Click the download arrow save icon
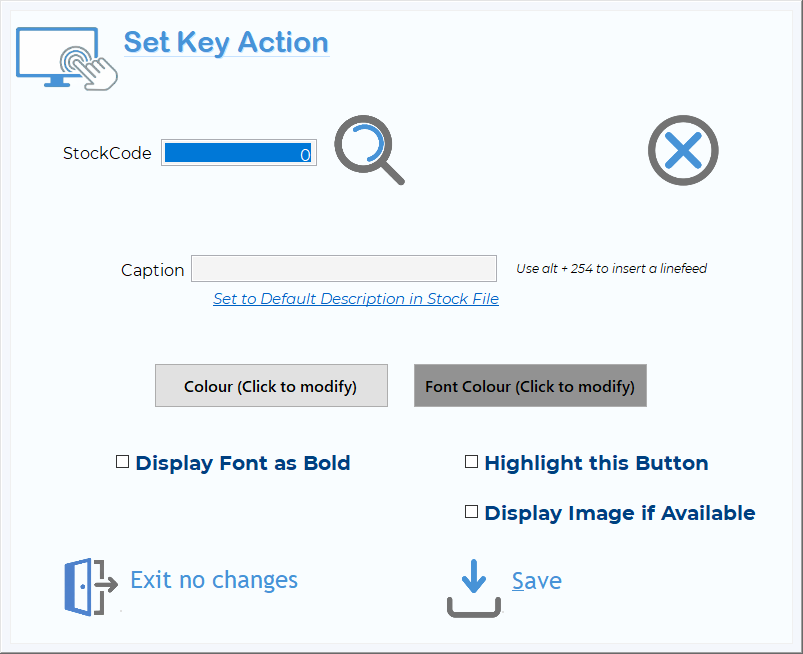 click(474, 588)
